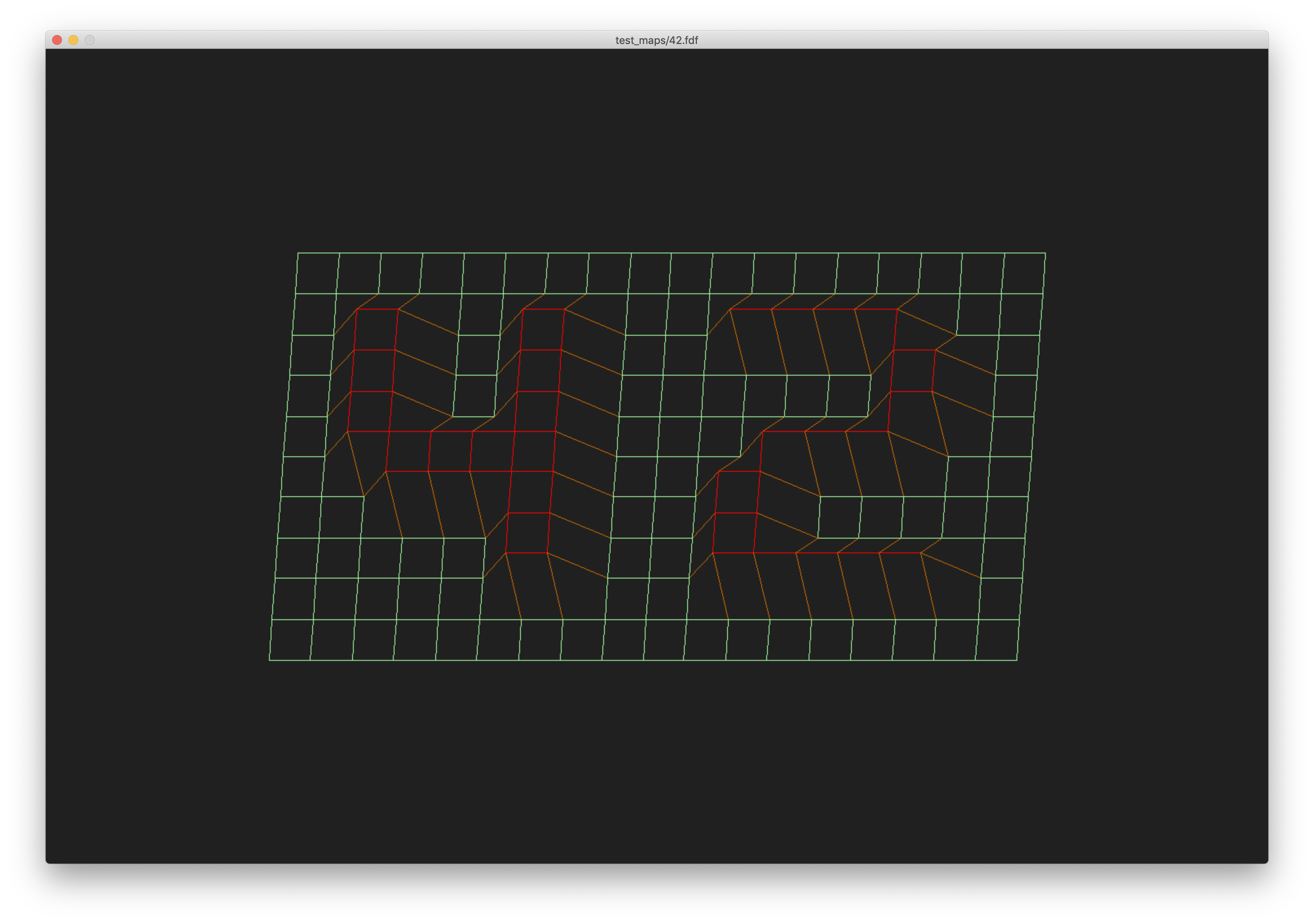Click the disabled gray zoom button
The image size is (1314, 924).
tap(90, 40)
